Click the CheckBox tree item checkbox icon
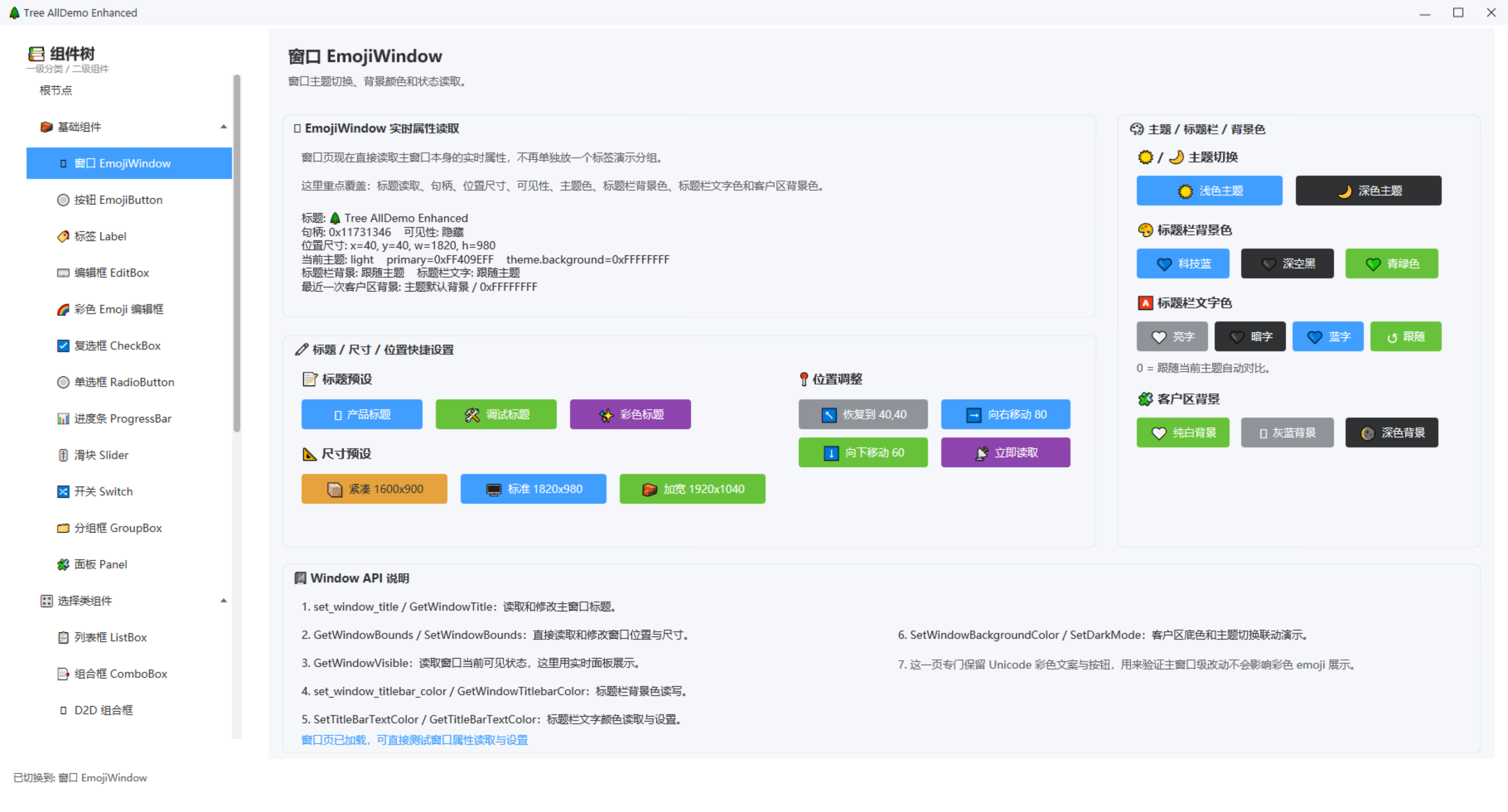 [62, 346]
